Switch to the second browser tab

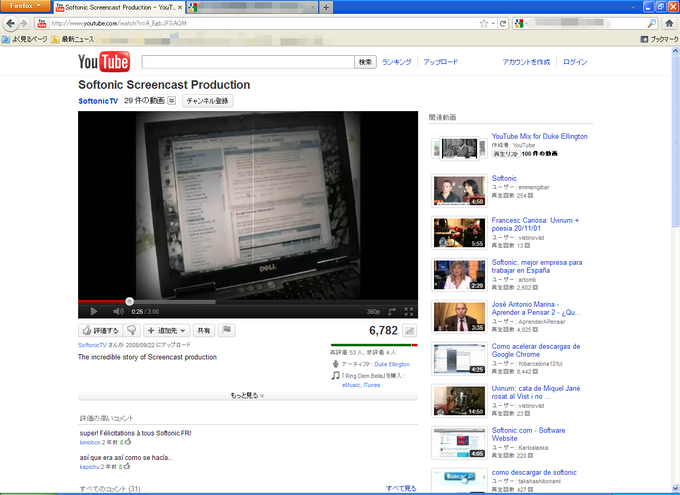pyautogui.click(x=252, y=7)
